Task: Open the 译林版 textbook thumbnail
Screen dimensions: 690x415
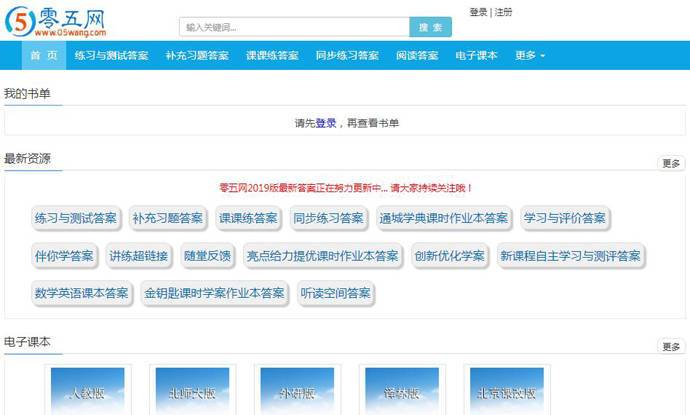Action: pyautogui.click(x=402, y=391)
